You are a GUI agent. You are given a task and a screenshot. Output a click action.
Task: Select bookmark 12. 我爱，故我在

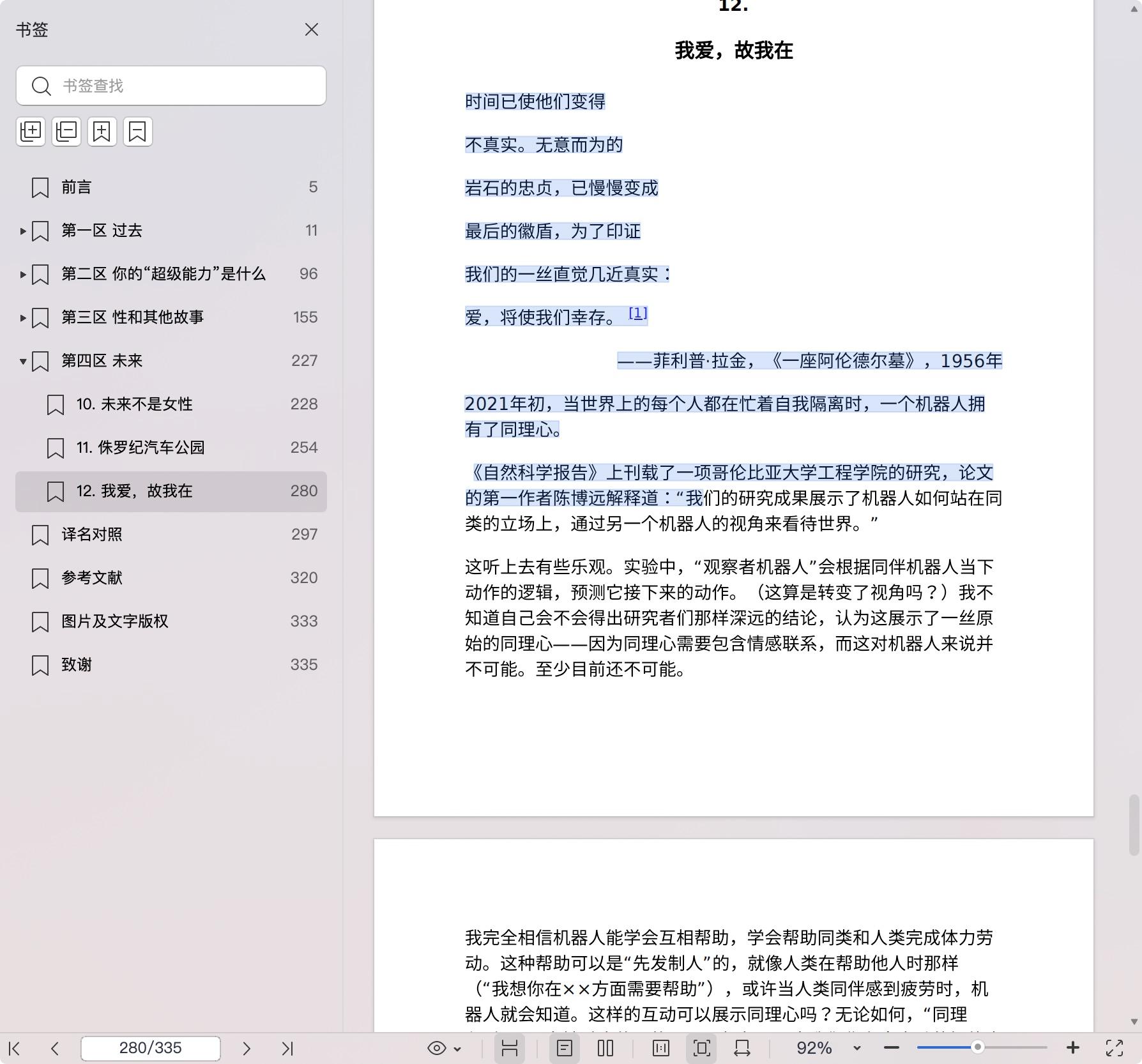point(171,491)
